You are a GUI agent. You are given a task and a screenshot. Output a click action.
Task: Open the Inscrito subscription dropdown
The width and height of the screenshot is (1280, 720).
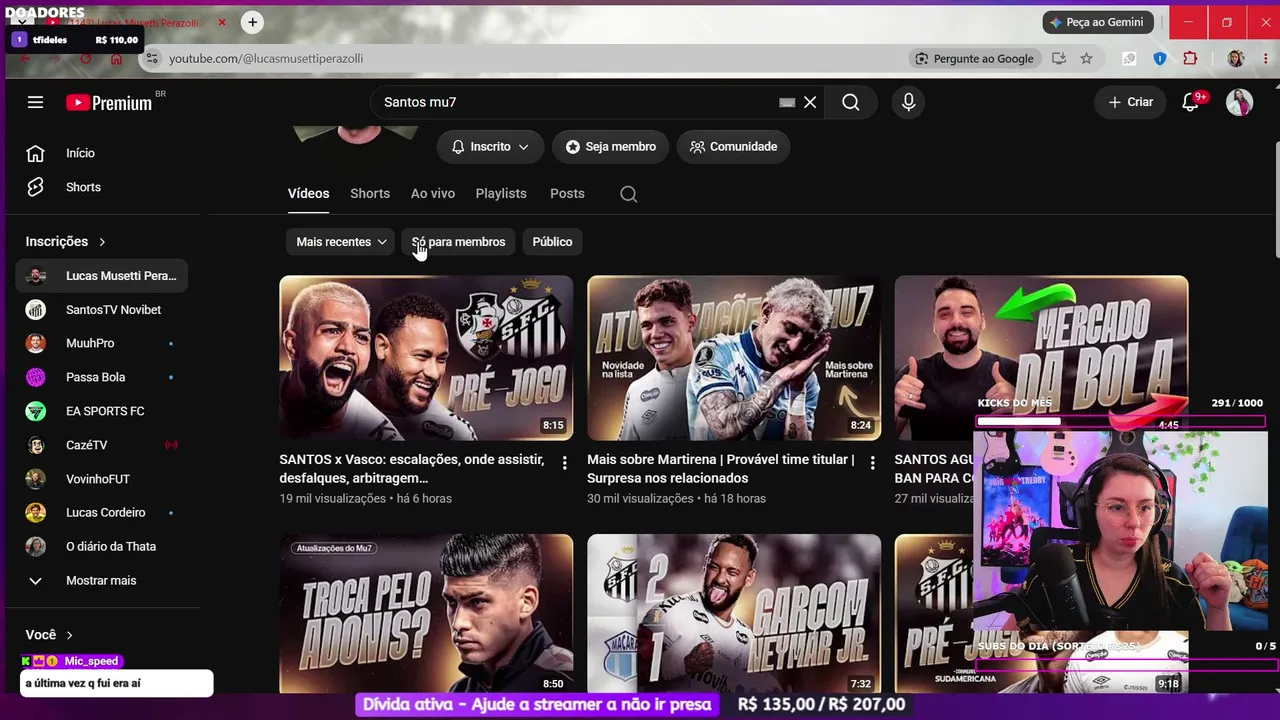(490, 147)
